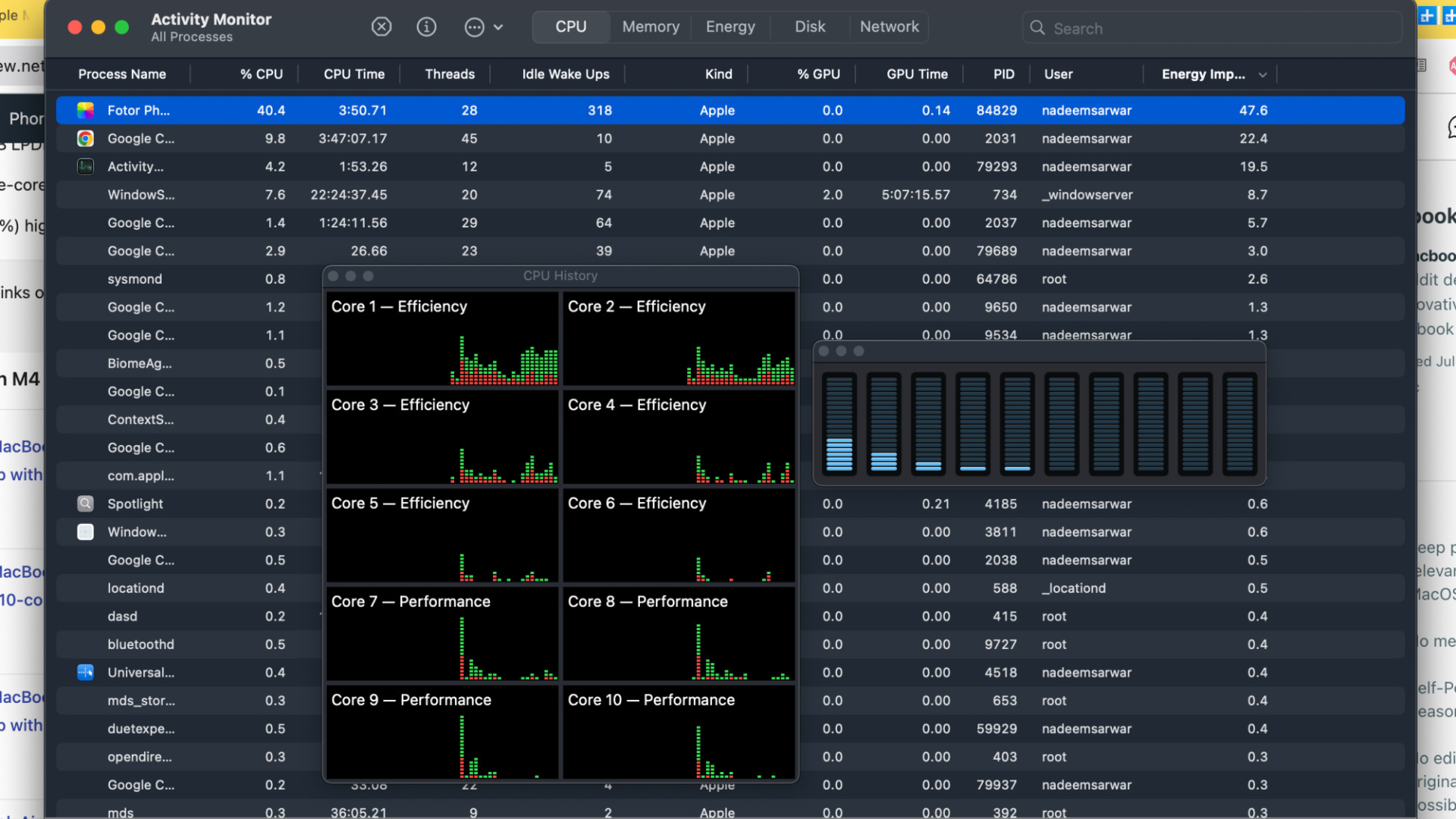
Task: Click the first core usage meter bar
Action: pos(839,423)
